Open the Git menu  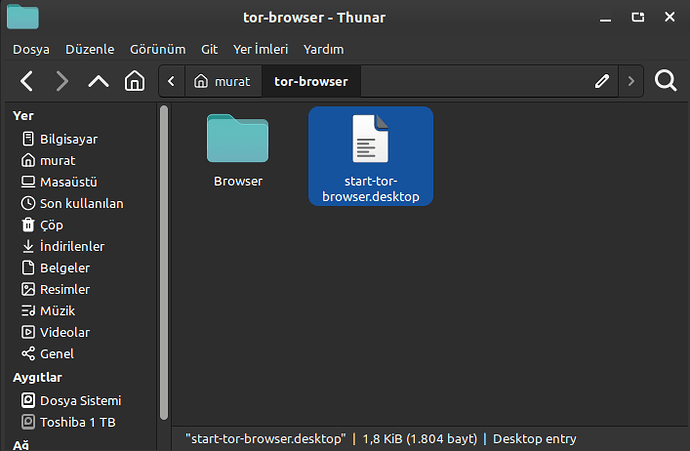[209, 49]
